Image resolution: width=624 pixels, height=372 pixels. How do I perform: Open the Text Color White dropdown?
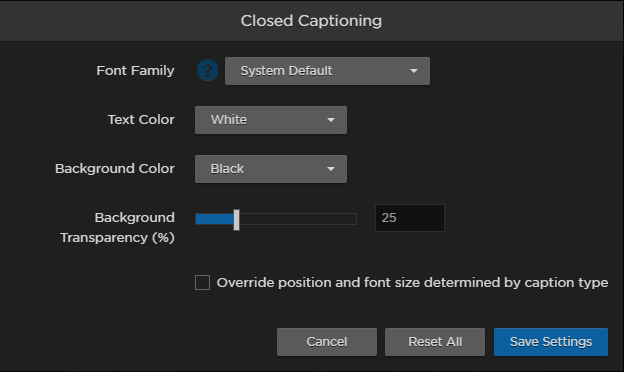271,120
